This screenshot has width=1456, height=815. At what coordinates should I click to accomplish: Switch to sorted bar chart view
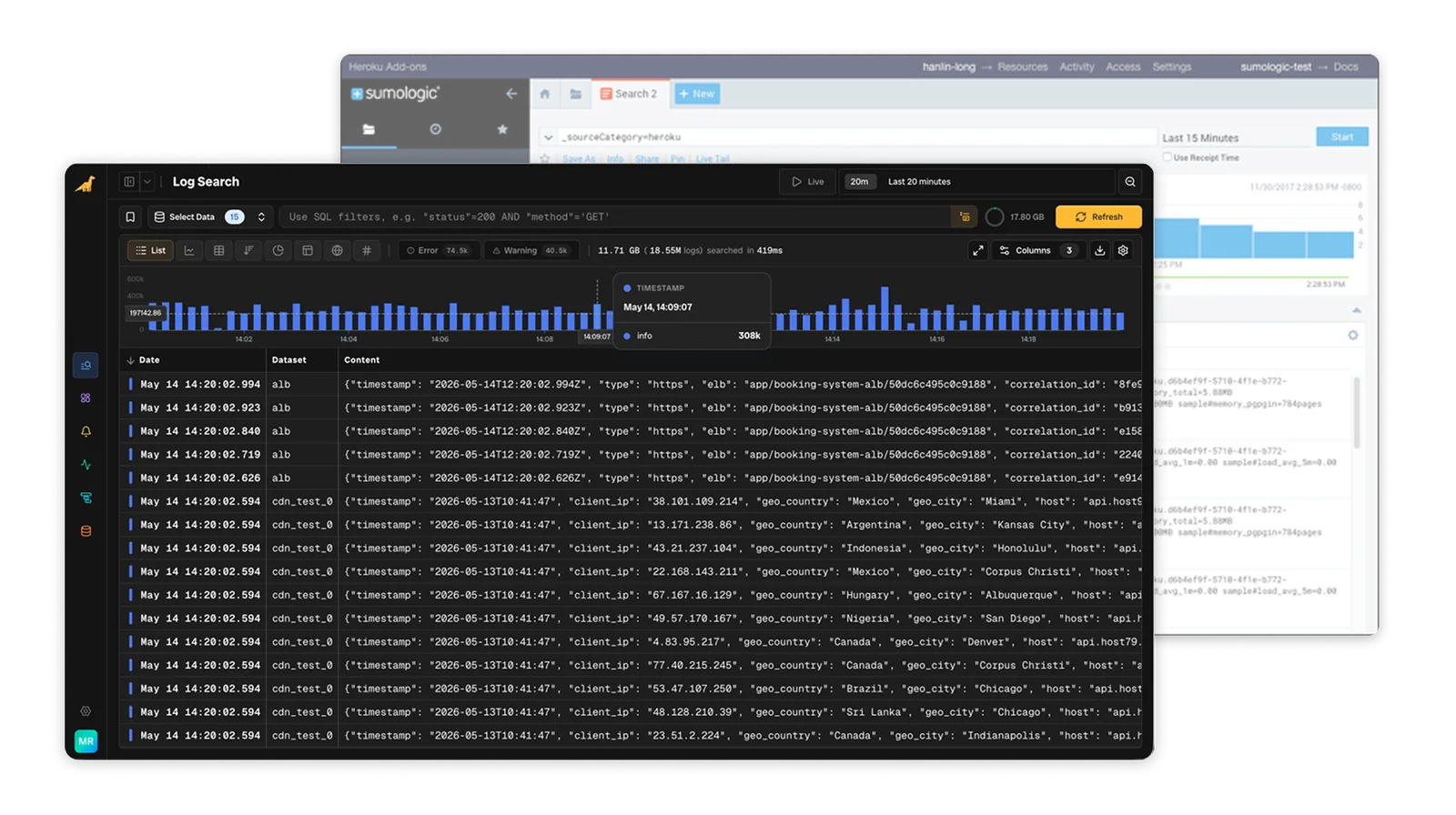[248, 250]
